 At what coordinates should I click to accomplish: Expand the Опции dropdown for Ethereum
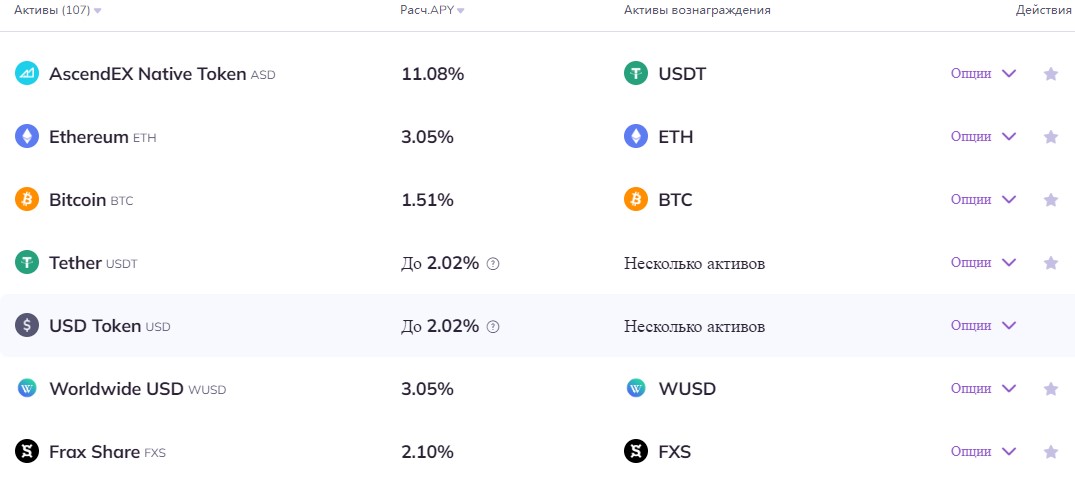(x=983, y=136)
